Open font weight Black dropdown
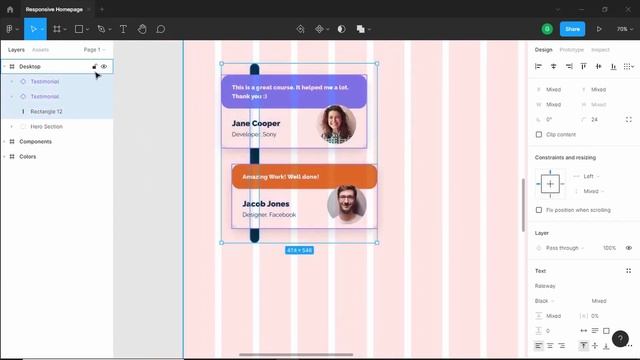Image resolution: width=640 pixels, height=360 pixels. [544, 301]
